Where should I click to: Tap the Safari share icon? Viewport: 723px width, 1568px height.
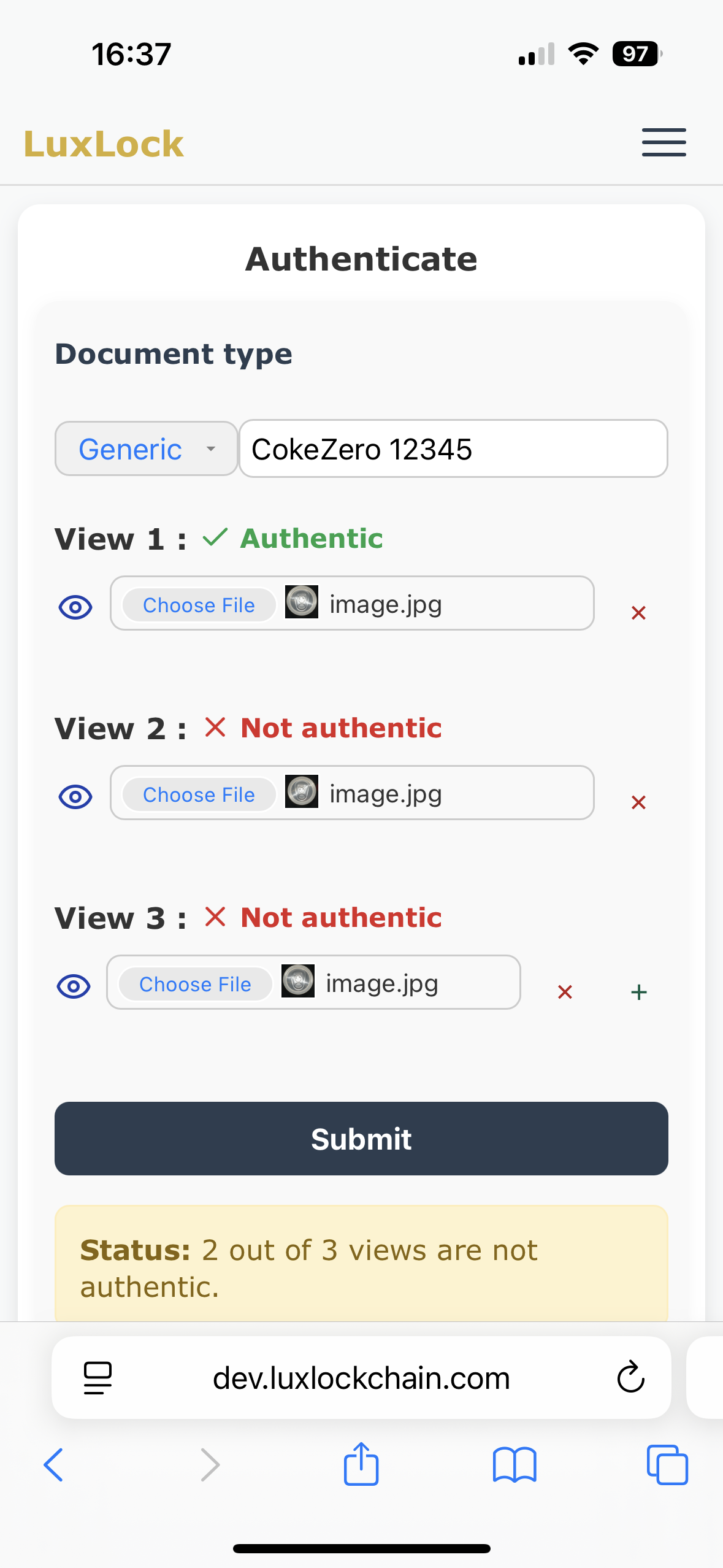[361, 1465]
